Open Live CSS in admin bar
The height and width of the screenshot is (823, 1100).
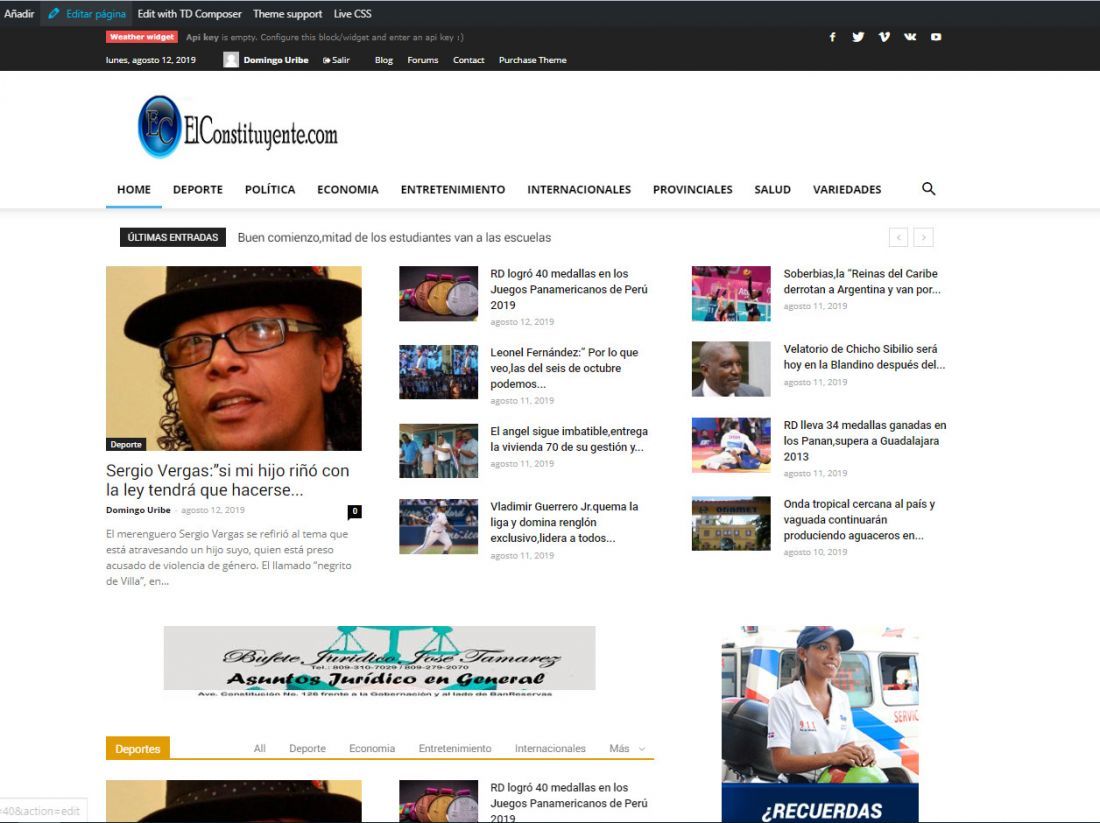pos(352,13)
